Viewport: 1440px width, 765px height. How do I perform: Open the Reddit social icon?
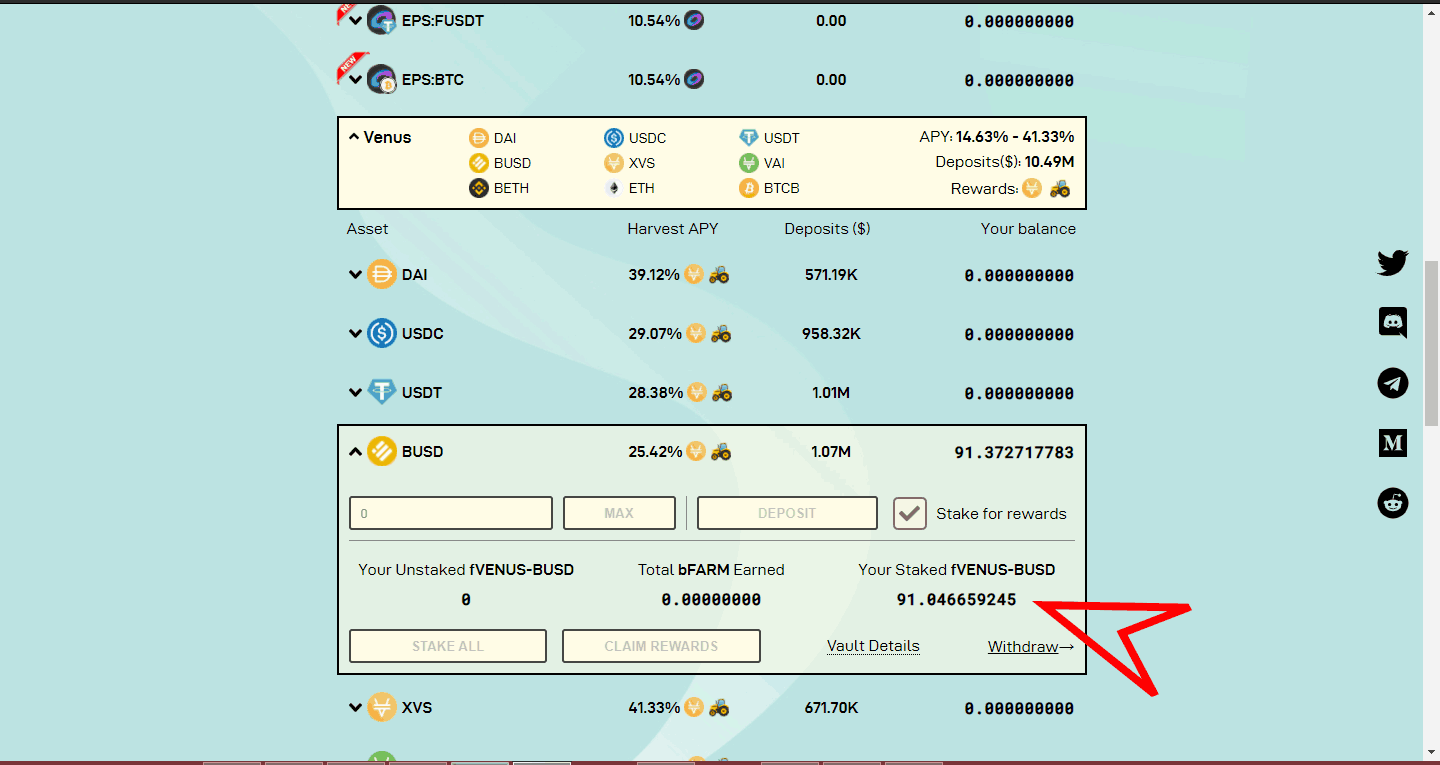[x=1393, y=503]
